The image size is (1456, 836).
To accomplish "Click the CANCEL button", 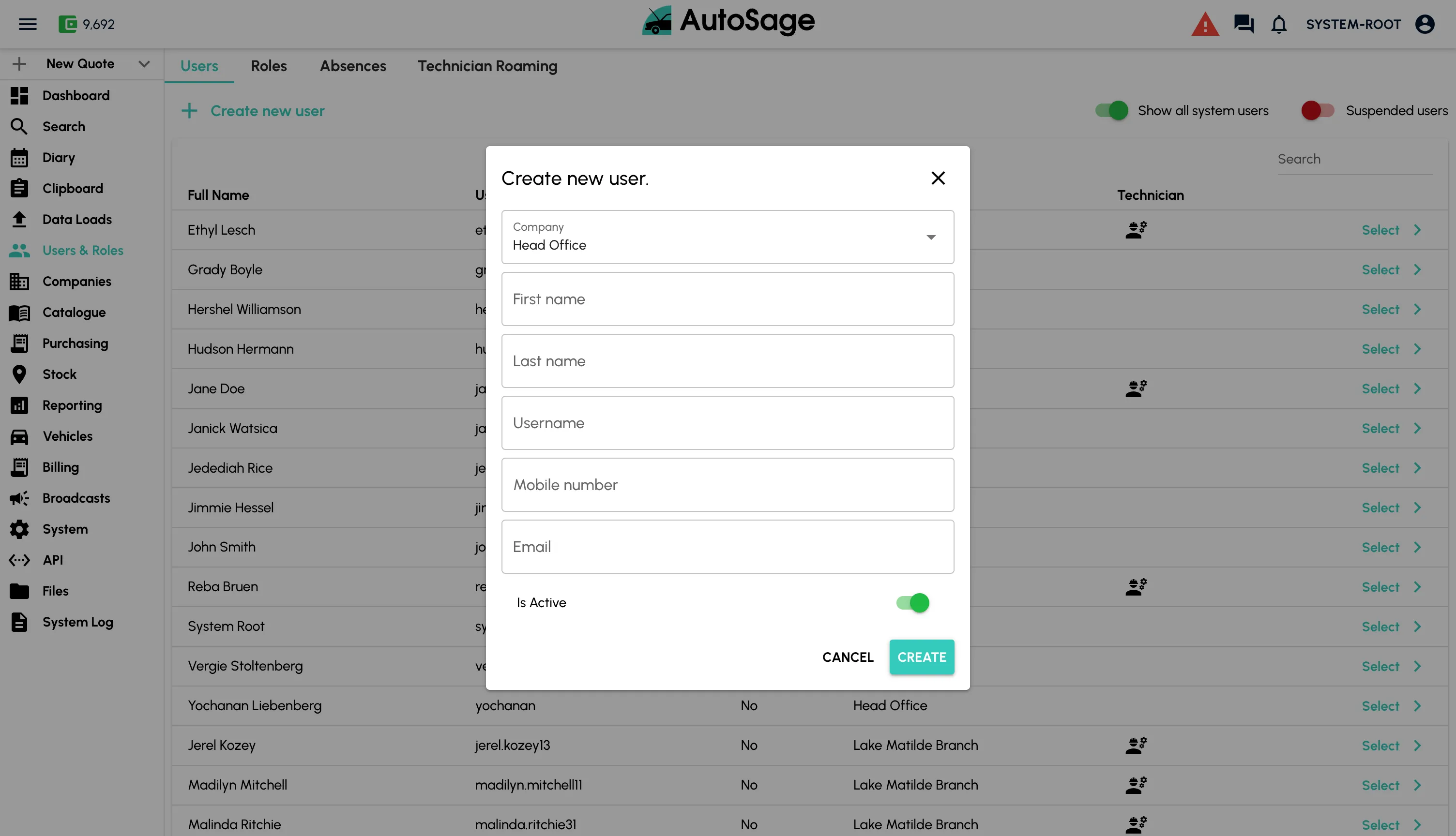I will click(847, 657).
